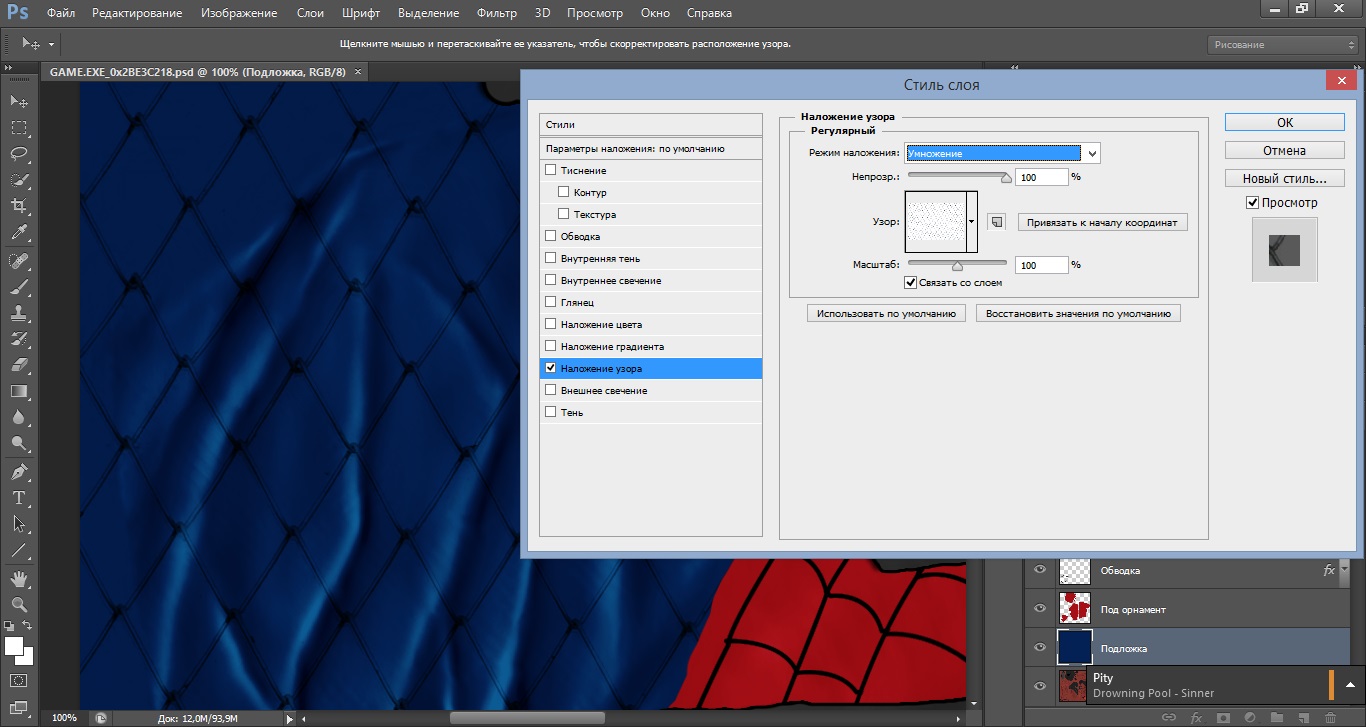
Task: Select the Rectangular Marquee tool
Action: pos(19,127)
